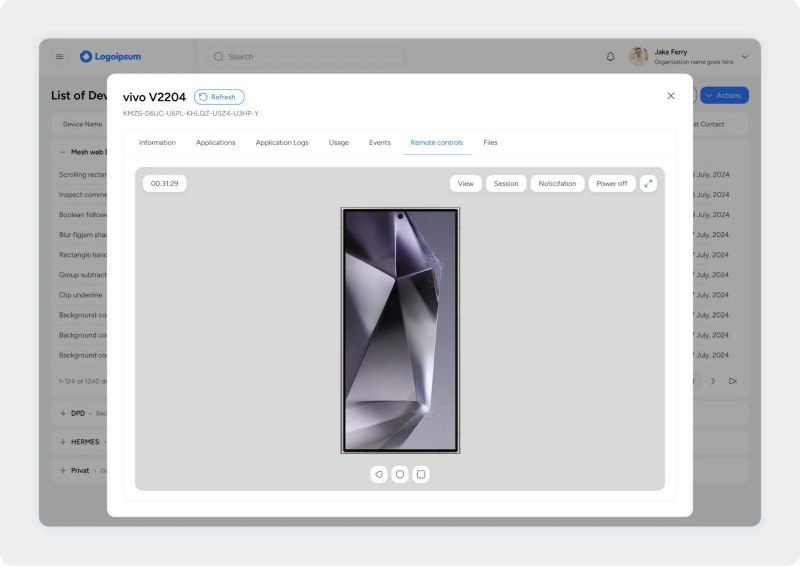Expand the DPD group
This screenshot has width=800, height=566.
[63, 413]
